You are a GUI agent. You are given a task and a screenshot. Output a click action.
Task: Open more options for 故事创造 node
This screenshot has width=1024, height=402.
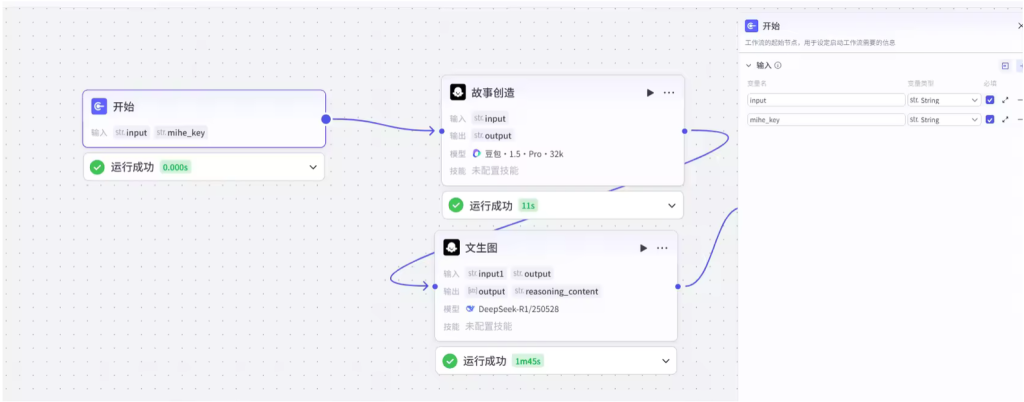pyautogui.click(x=669, y=93)
